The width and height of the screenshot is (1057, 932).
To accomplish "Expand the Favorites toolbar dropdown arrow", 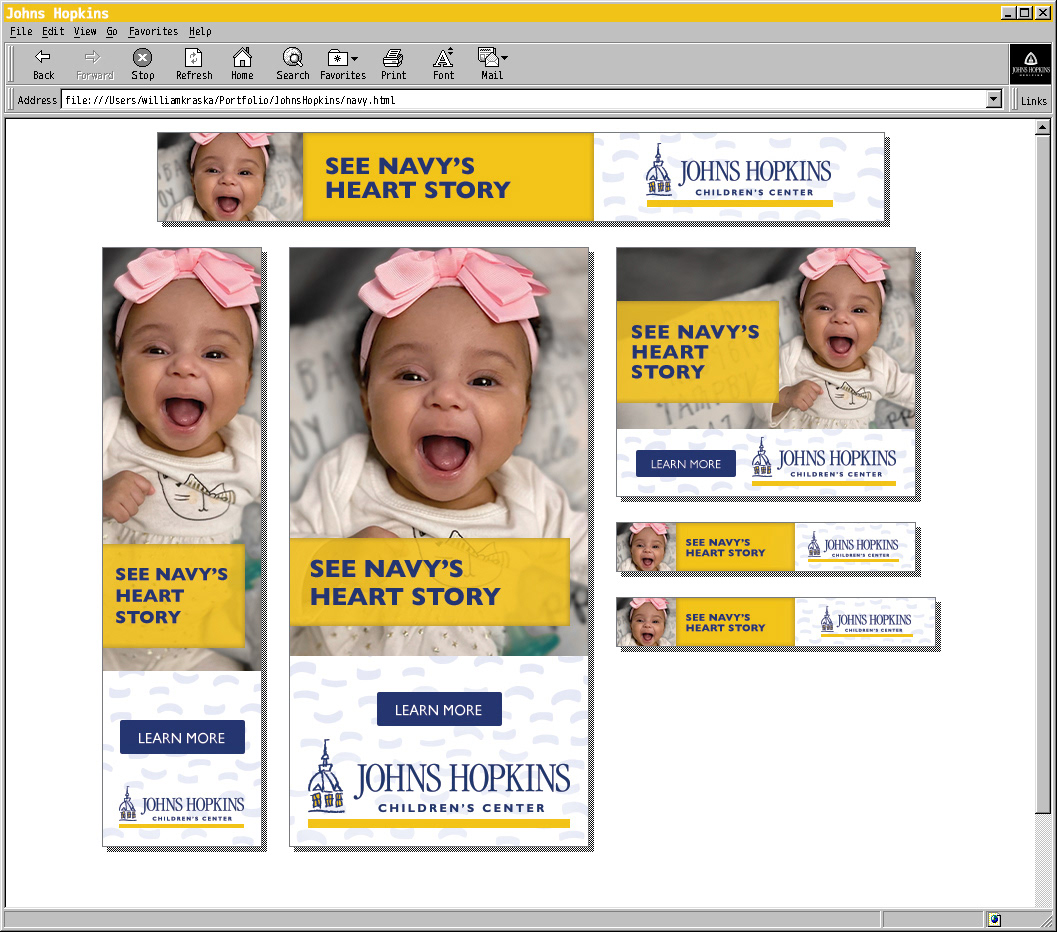I will click(x=355, y=59).
